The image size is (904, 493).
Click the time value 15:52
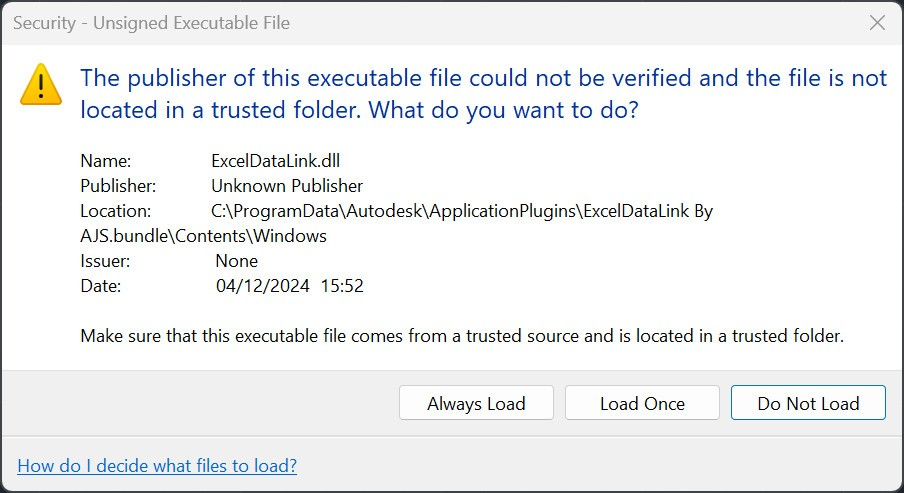pos(342,285)
